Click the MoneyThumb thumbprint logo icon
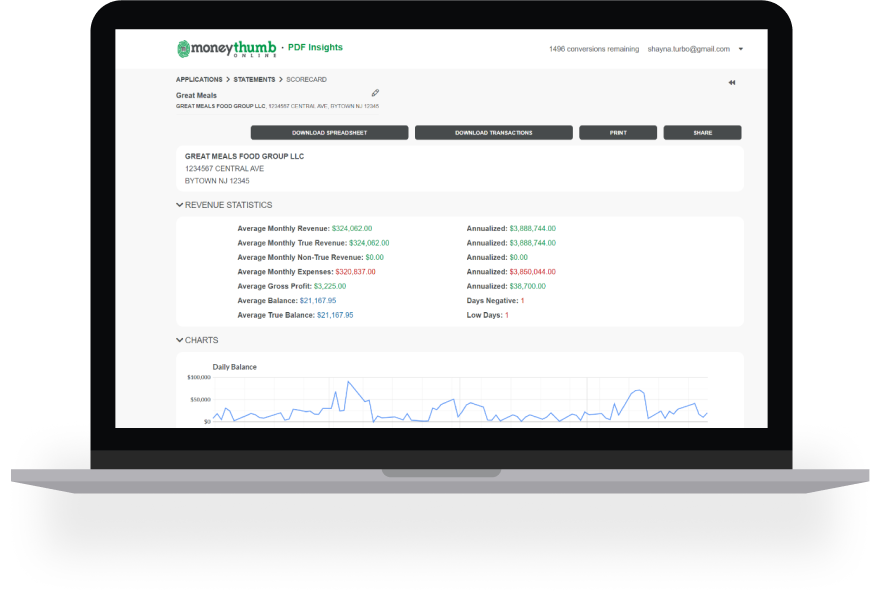 [183, 48]
